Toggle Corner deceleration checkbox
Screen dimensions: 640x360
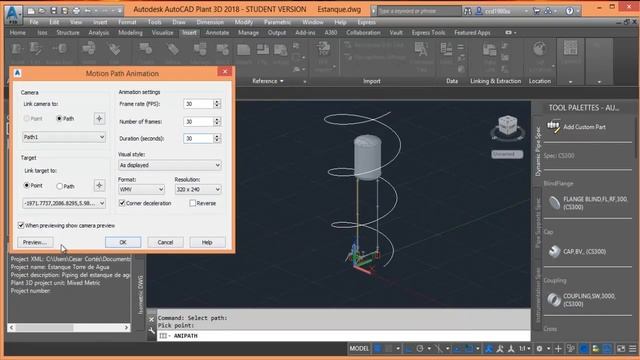(122, 203)
